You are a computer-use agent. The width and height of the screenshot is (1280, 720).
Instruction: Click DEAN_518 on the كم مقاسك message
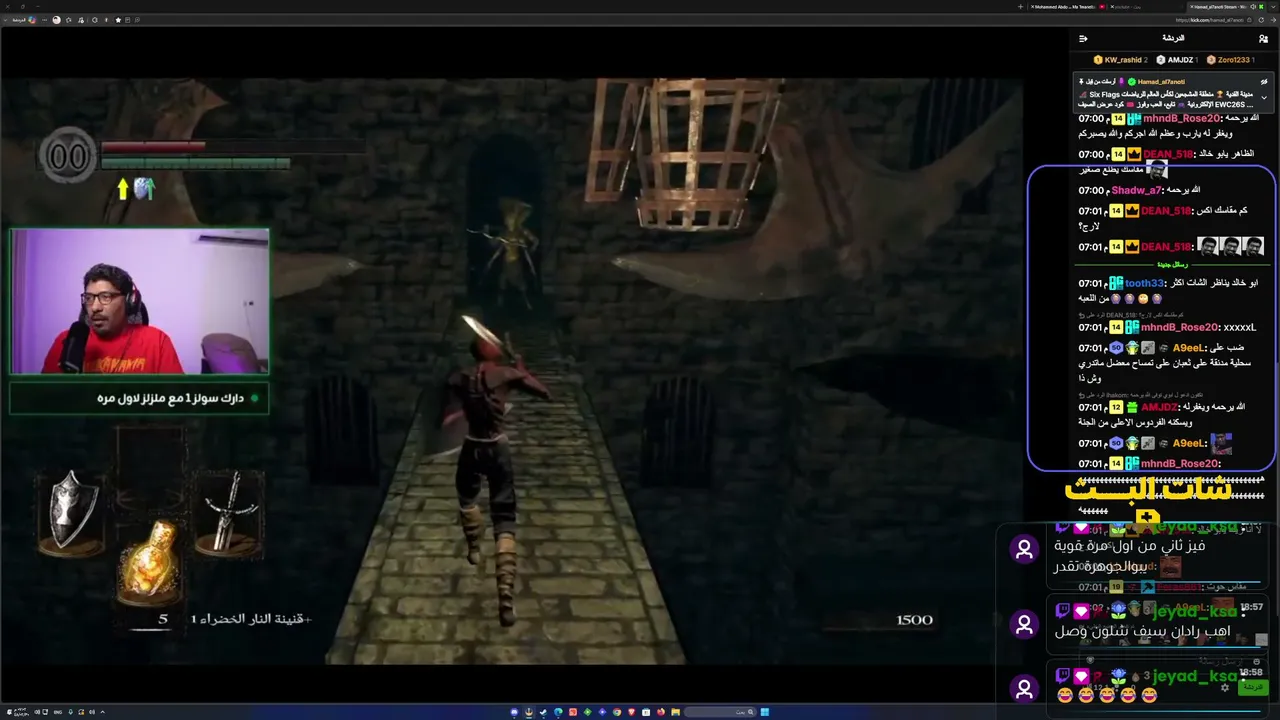click(x=1166, y=211)
